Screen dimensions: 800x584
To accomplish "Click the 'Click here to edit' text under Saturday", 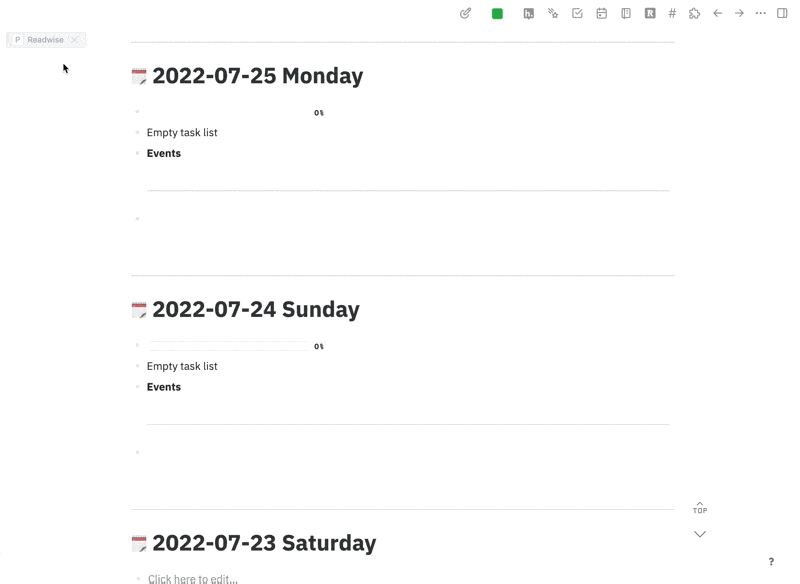I will (x=192, y=578).
